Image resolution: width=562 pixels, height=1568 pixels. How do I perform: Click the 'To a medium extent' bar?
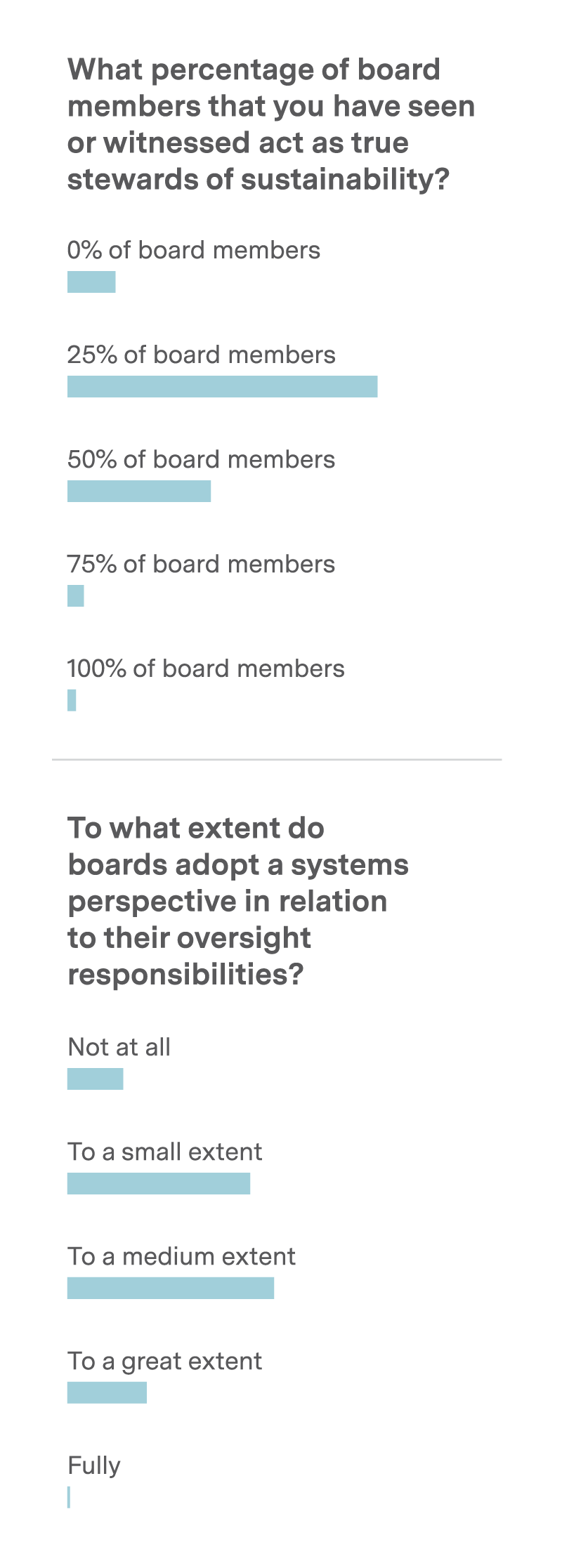171,1289
